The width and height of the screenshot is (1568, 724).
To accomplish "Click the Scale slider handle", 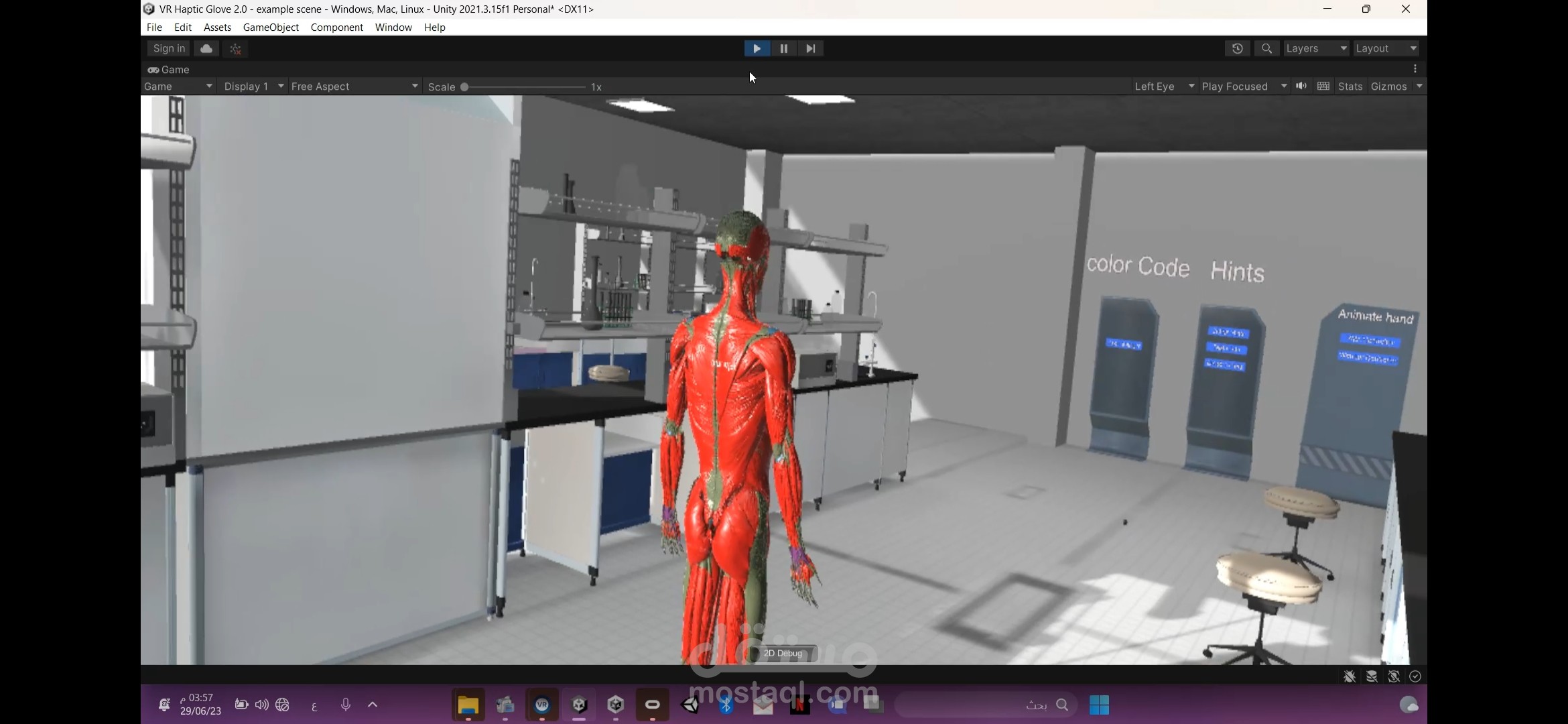I will 464,87.
